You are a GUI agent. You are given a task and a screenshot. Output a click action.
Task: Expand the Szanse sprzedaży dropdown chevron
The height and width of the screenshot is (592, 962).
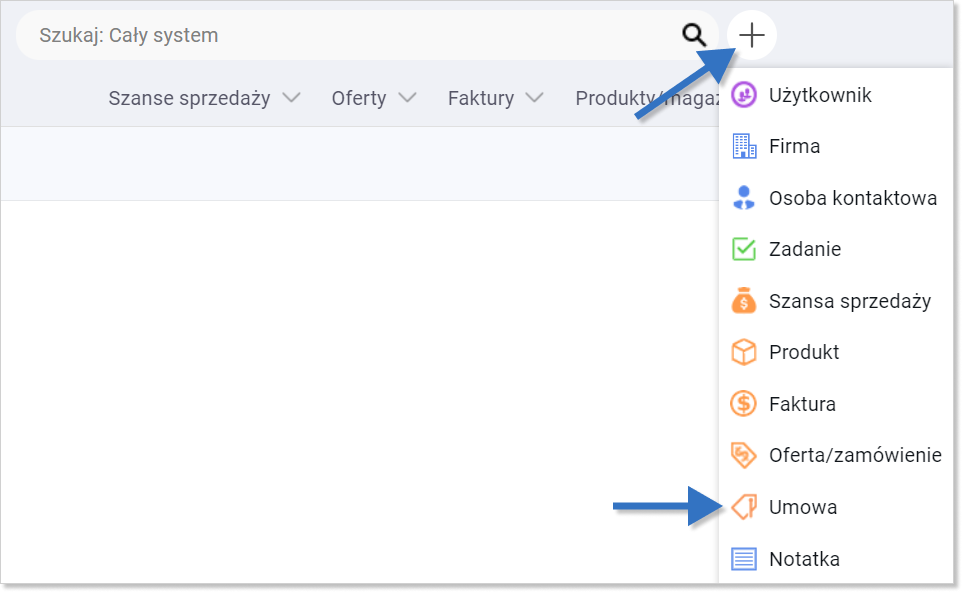tap(291, 98)
